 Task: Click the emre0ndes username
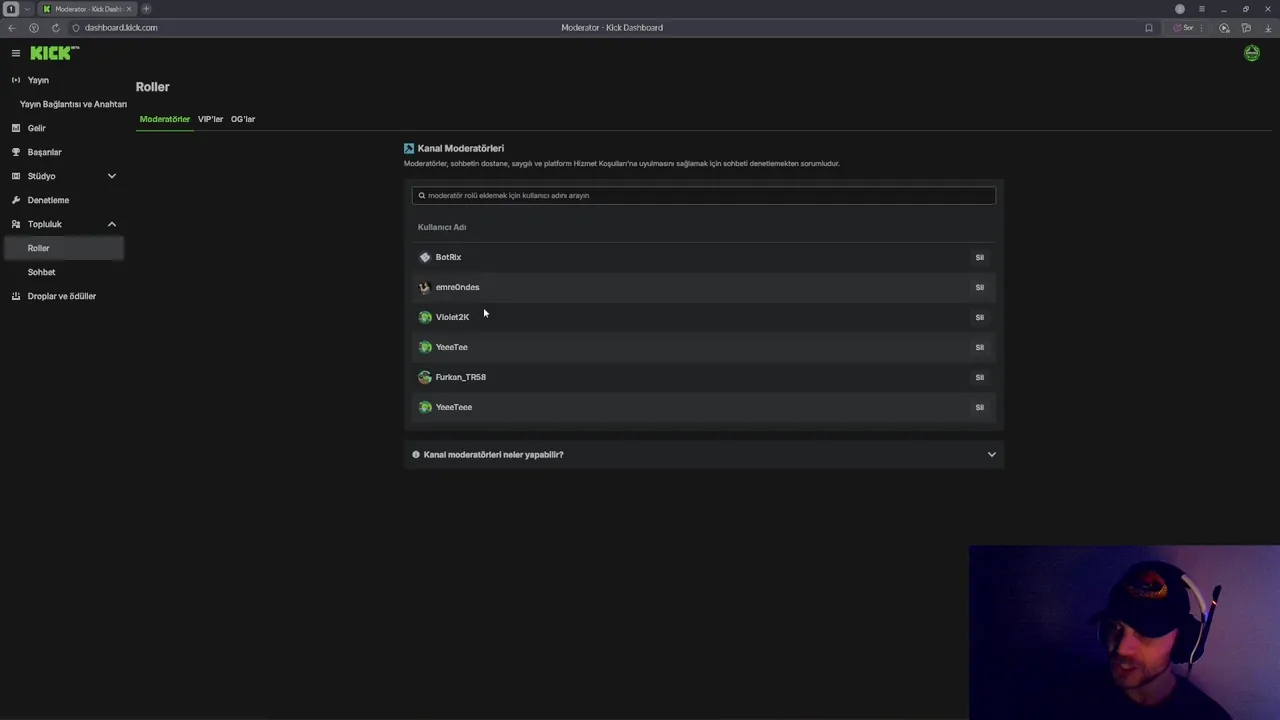457,287
